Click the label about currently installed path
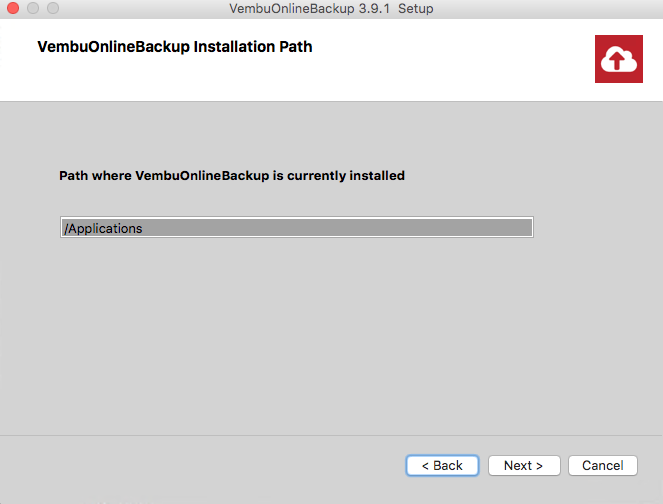 click(x=232, y=175)
